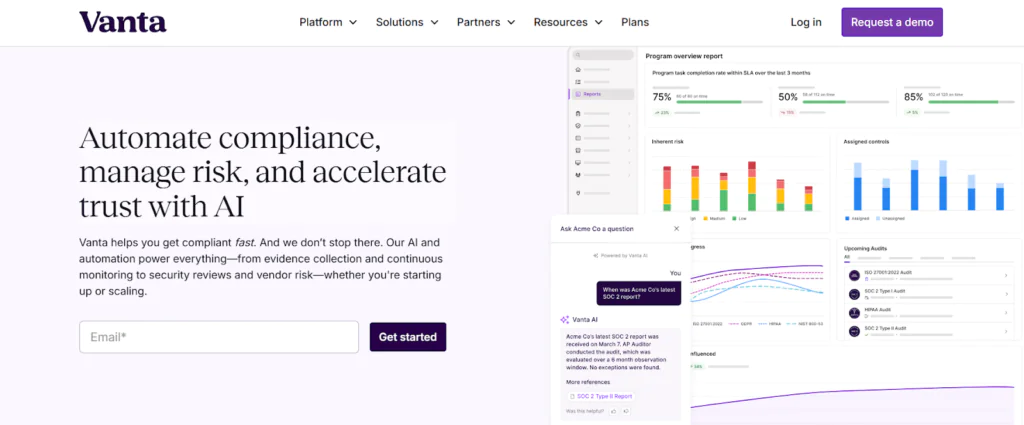
Task: Click the light blue Unassigned legend swatch
Action: [x=878, y=218]
